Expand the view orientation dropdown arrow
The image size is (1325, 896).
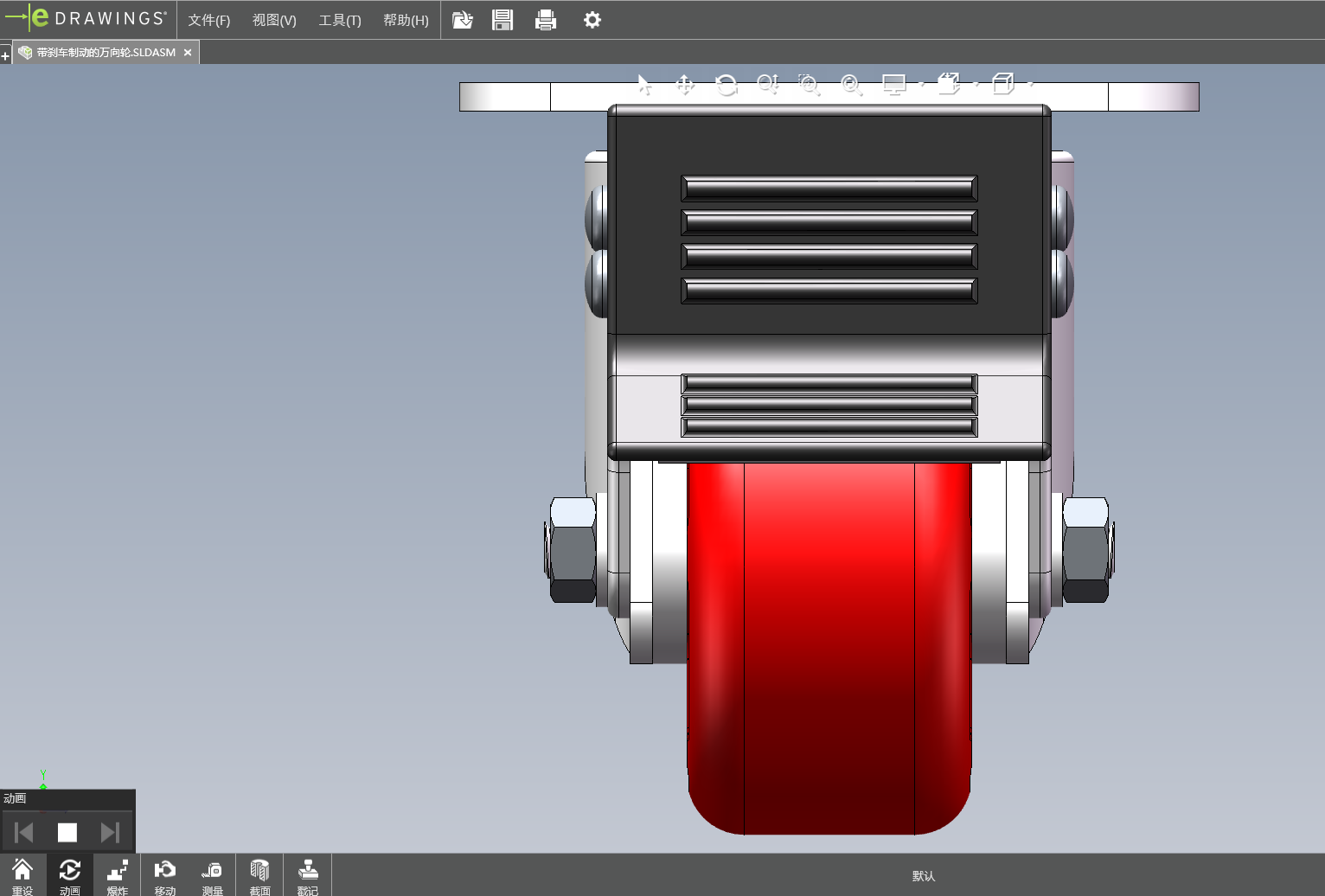point(976,85)
